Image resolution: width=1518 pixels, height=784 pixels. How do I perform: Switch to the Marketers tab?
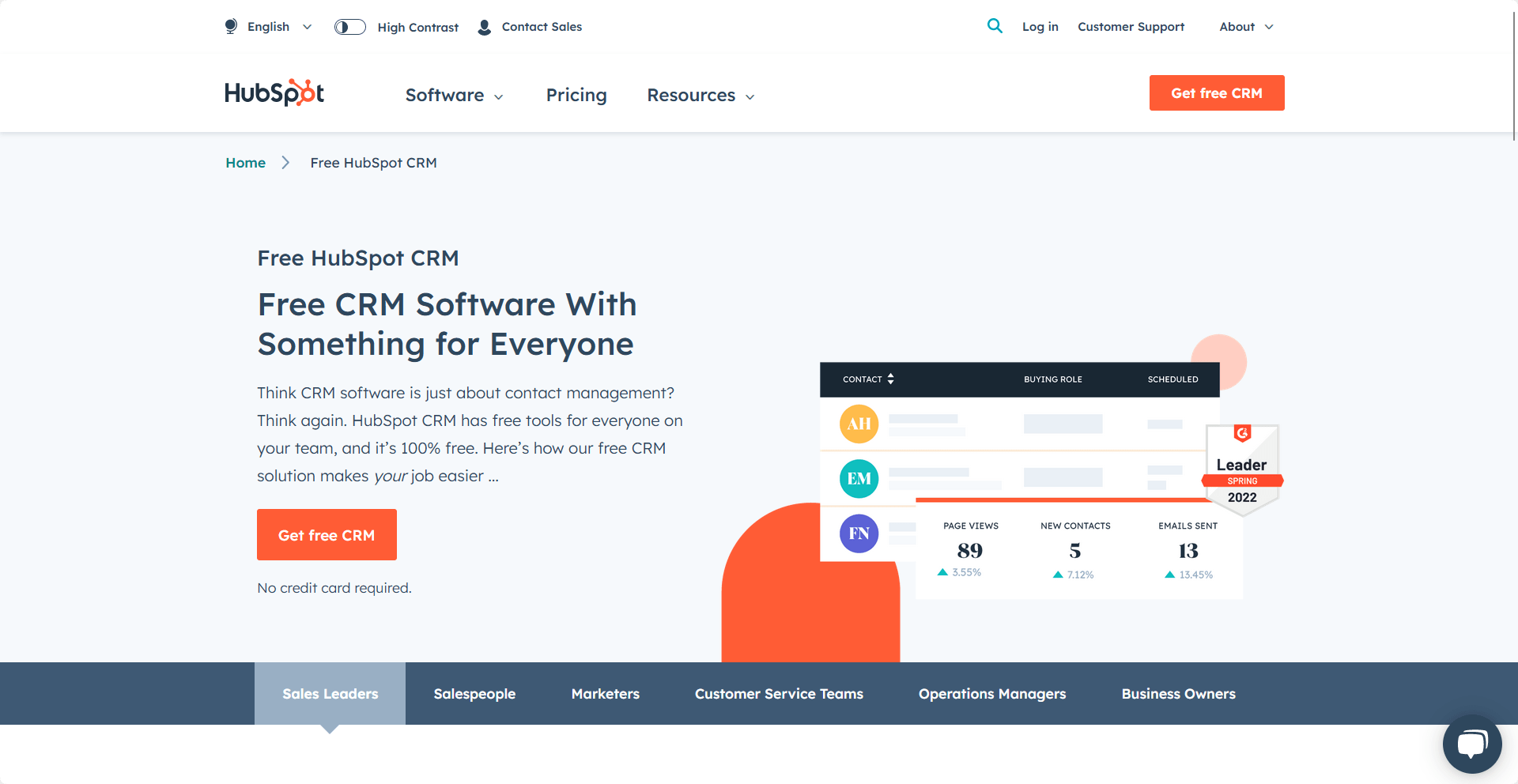606,693
